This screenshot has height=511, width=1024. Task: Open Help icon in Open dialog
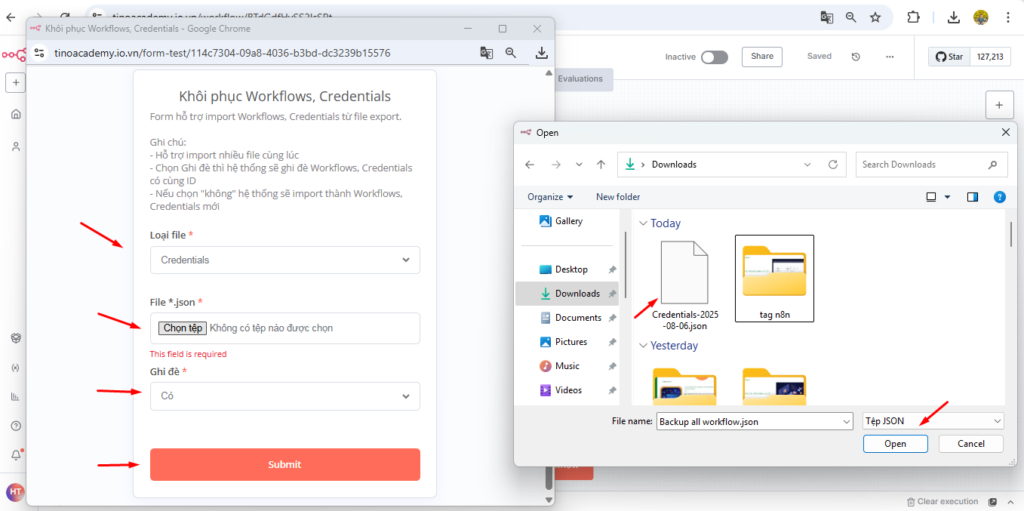point(999,197)
